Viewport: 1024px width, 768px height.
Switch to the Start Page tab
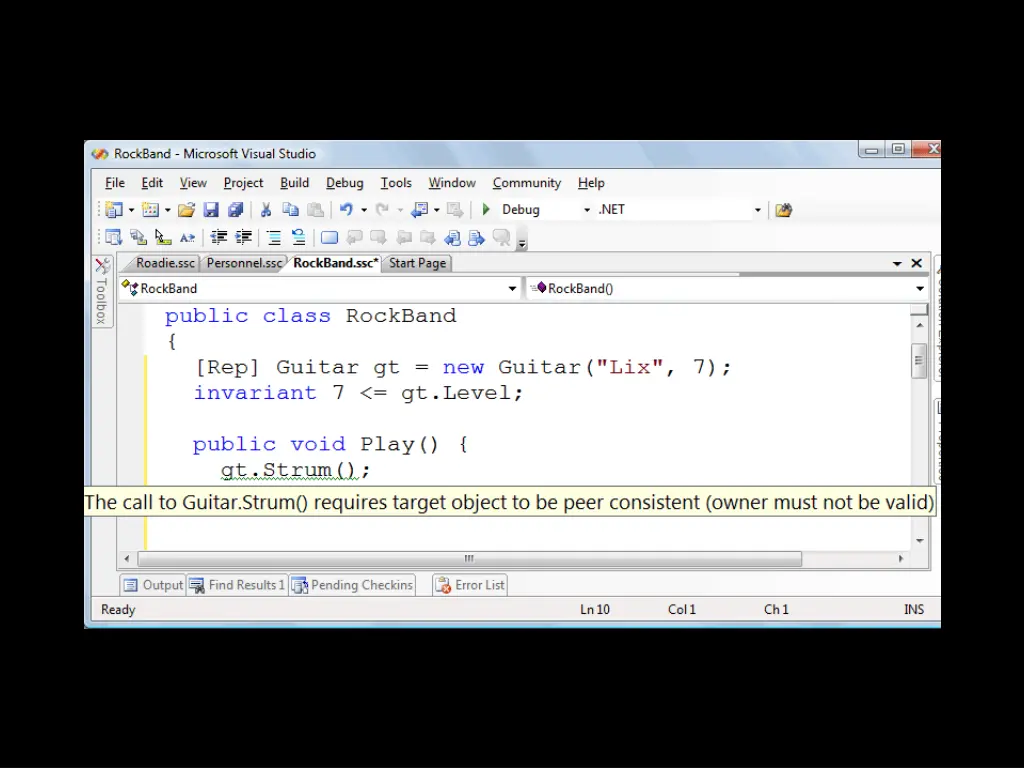tap(417, 263)
